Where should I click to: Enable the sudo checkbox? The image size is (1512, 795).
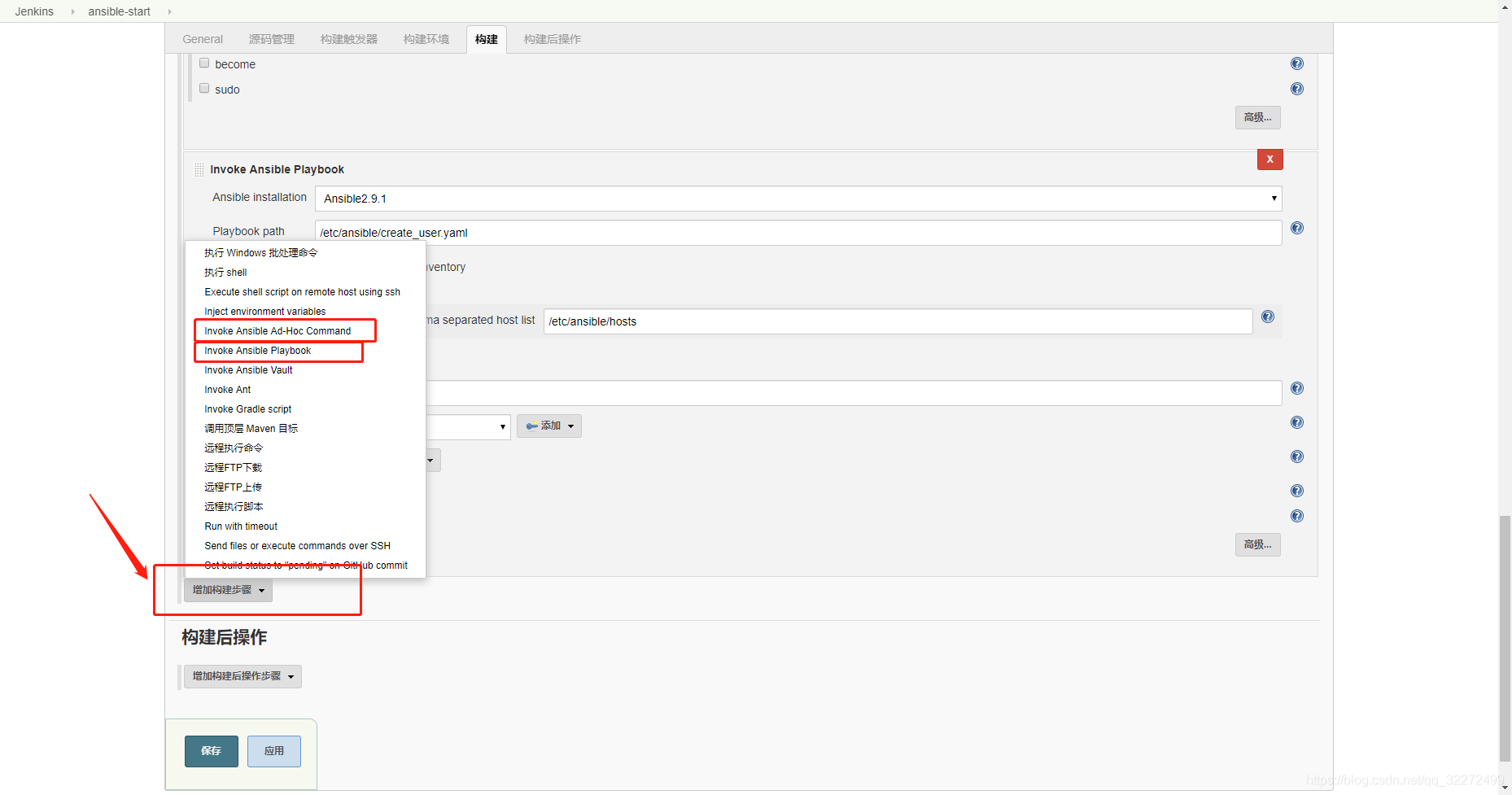(204, 87)
